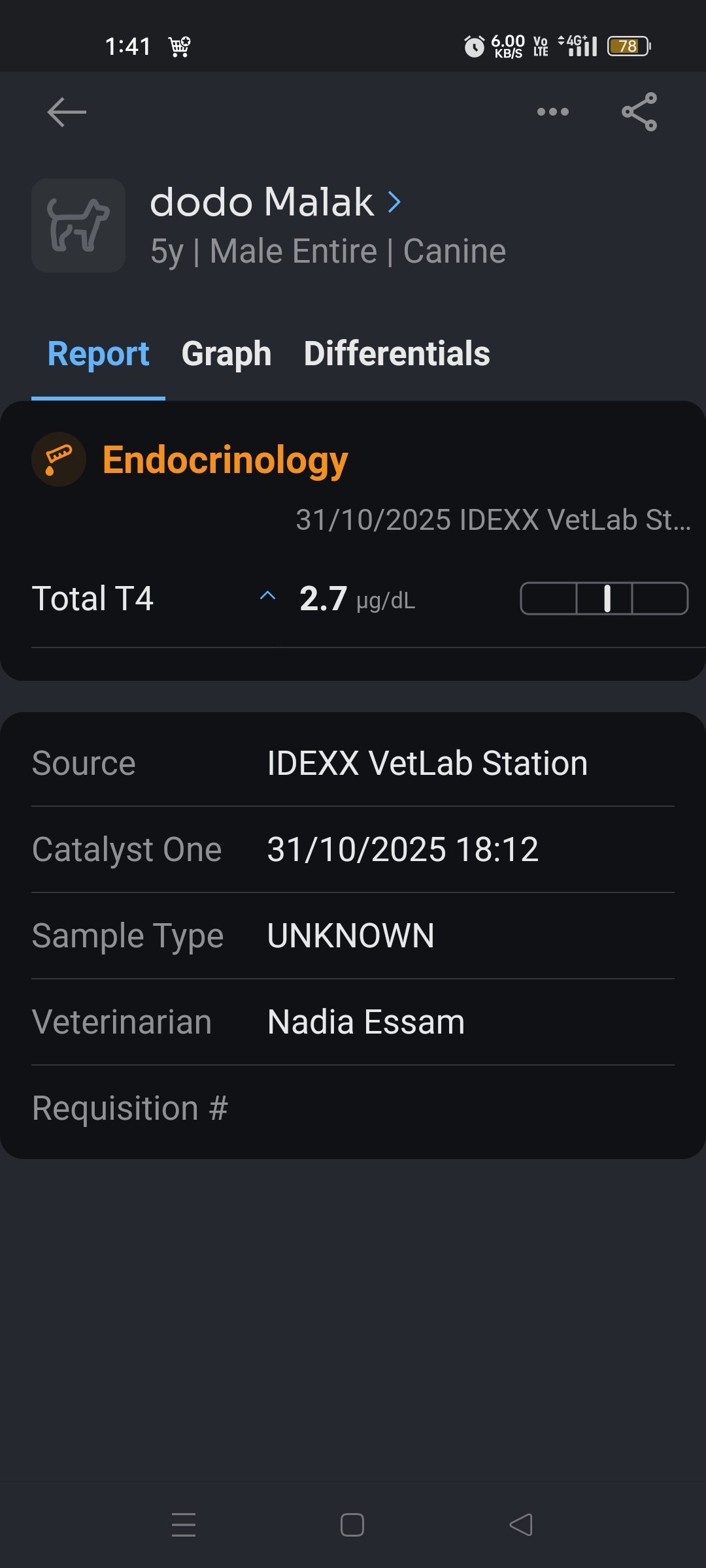The width and height of the screenshot is (706, 1568).
Task: Tap the dog patient avatar icon
Action: coord(78,225)
